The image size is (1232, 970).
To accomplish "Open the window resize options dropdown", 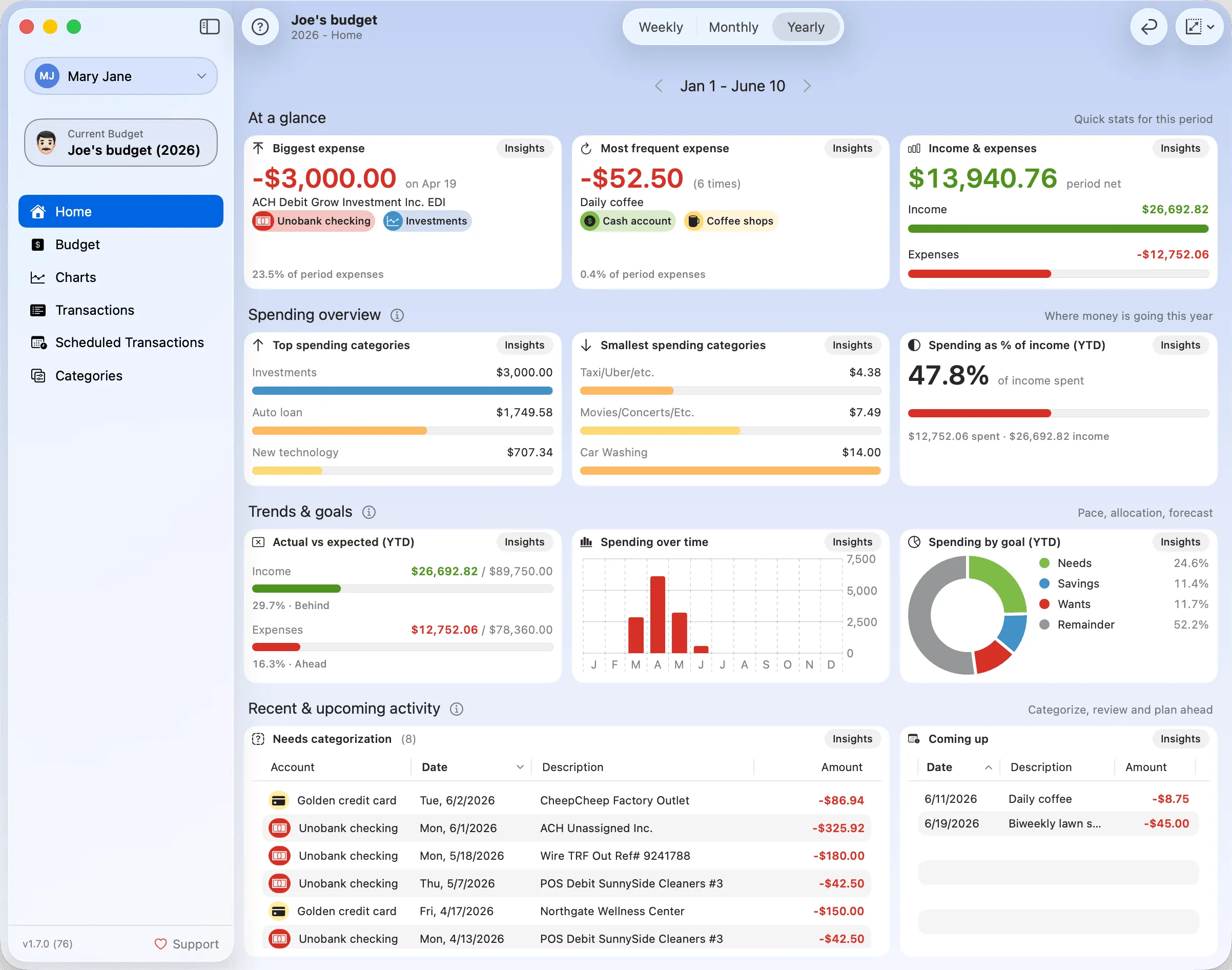I will coord(1199,27).
